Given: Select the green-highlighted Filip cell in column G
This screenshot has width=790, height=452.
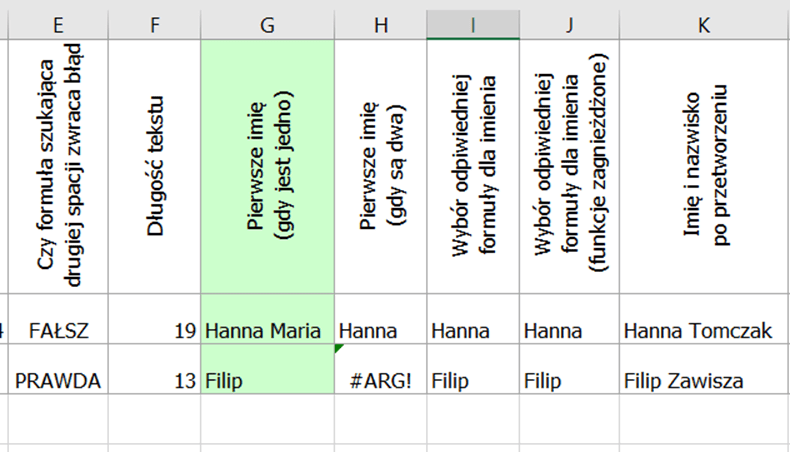Looking at the screenshot, I should point(267,381).
